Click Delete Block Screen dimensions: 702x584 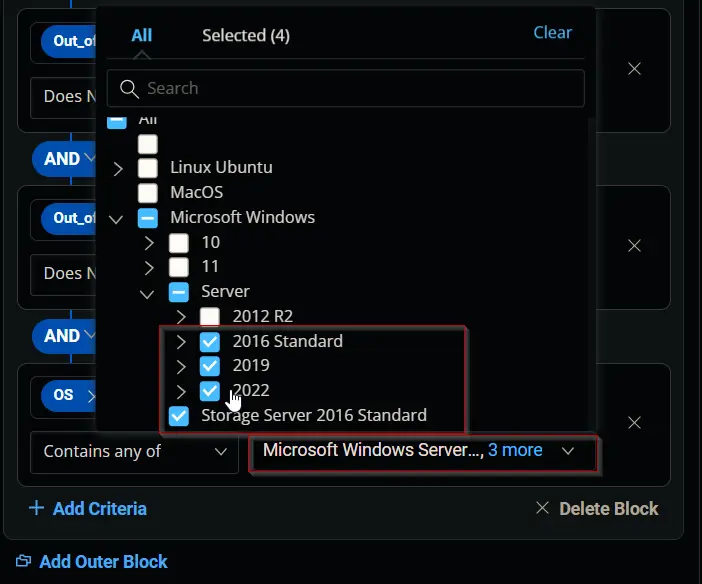tap(597, 509)
